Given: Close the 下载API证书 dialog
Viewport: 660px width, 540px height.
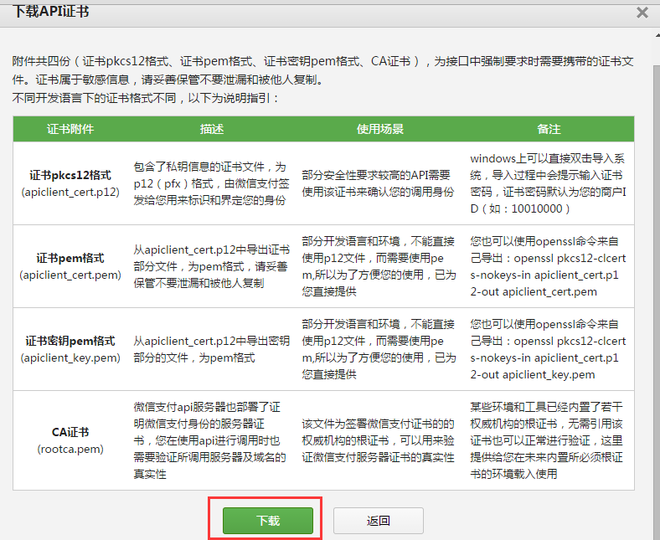Looking at the screenshot, I should (x=642, y=12).
